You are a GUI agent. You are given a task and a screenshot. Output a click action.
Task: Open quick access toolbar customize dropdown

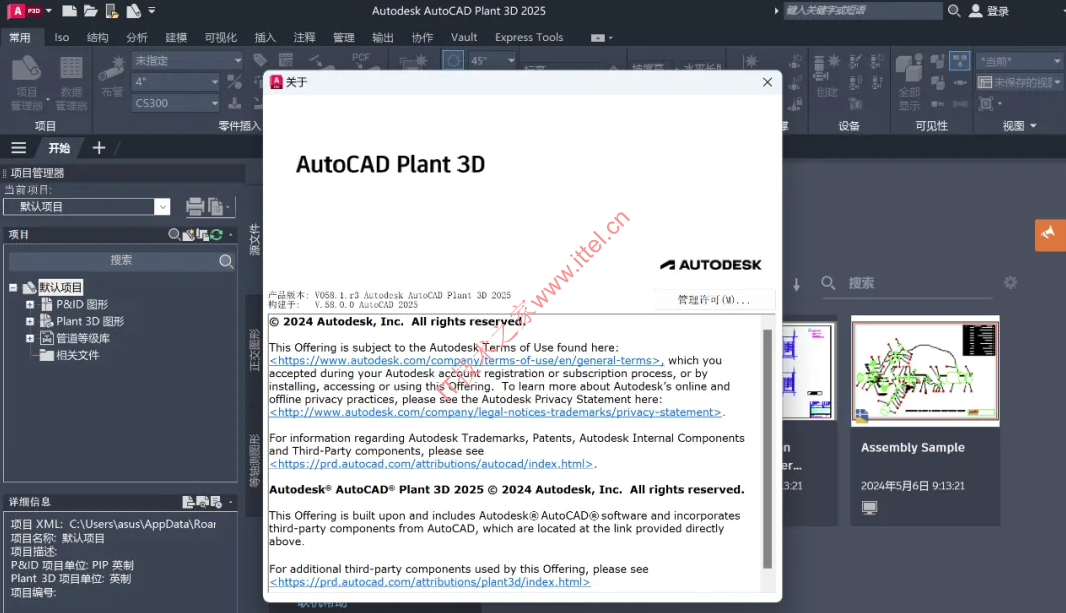click(152, 11)
